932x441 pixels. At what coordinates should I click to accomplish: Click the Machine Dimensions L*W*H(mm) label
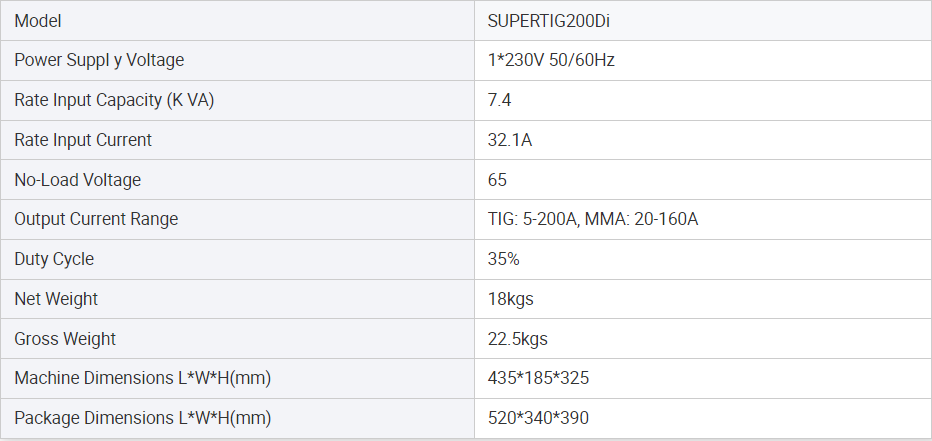(x=143, y=378)
